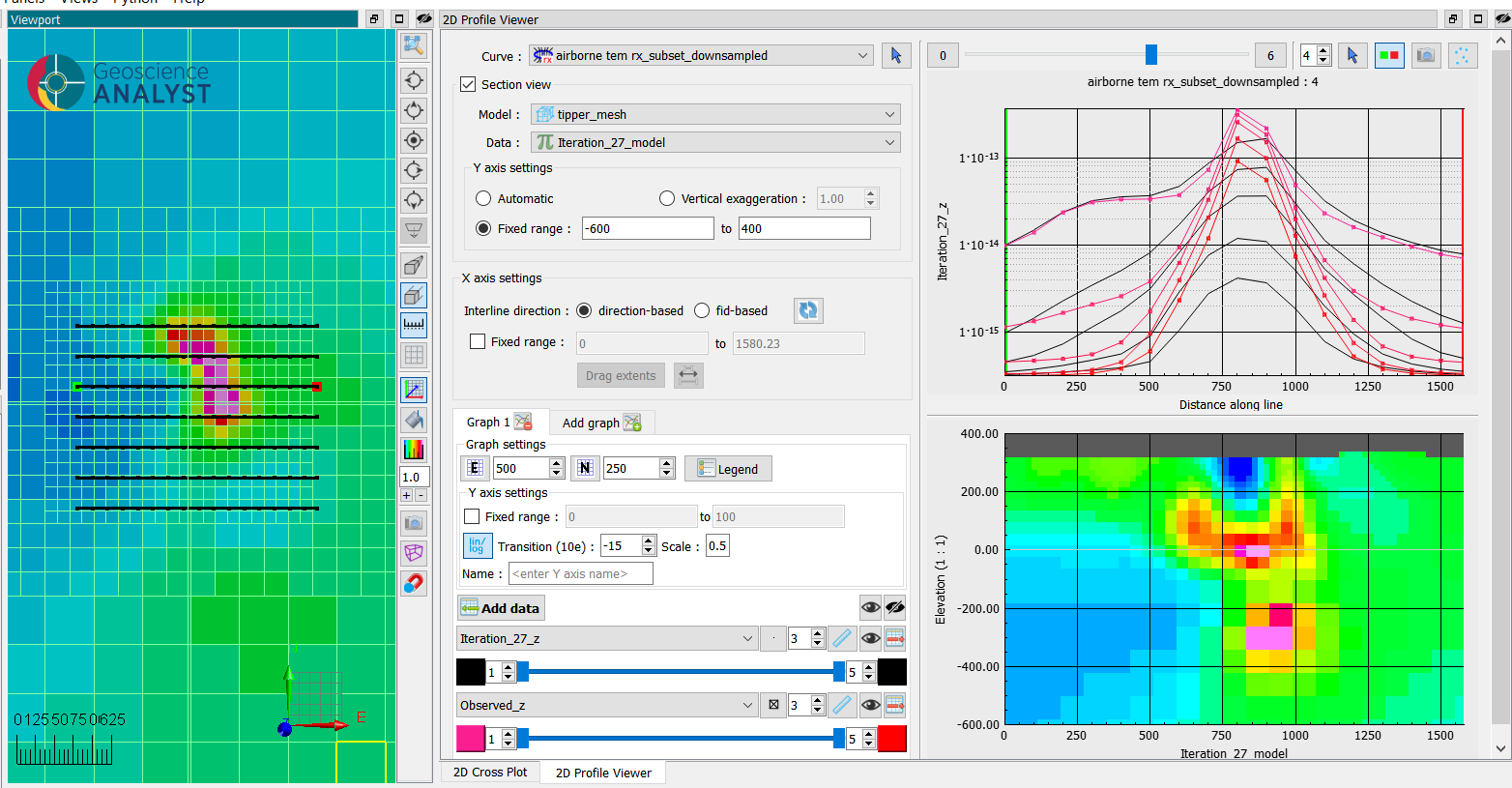Click the black start colour swatch for Iteration_27_z
Viewport: 1512px width, 788px height.
pyautogui.click(x=470, y=672)
